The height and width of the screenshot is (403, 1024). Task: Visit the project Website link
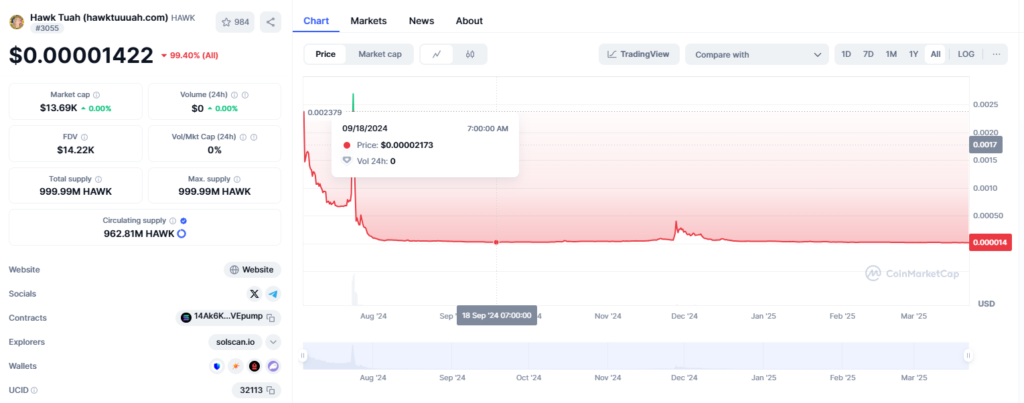pos(253,270)
